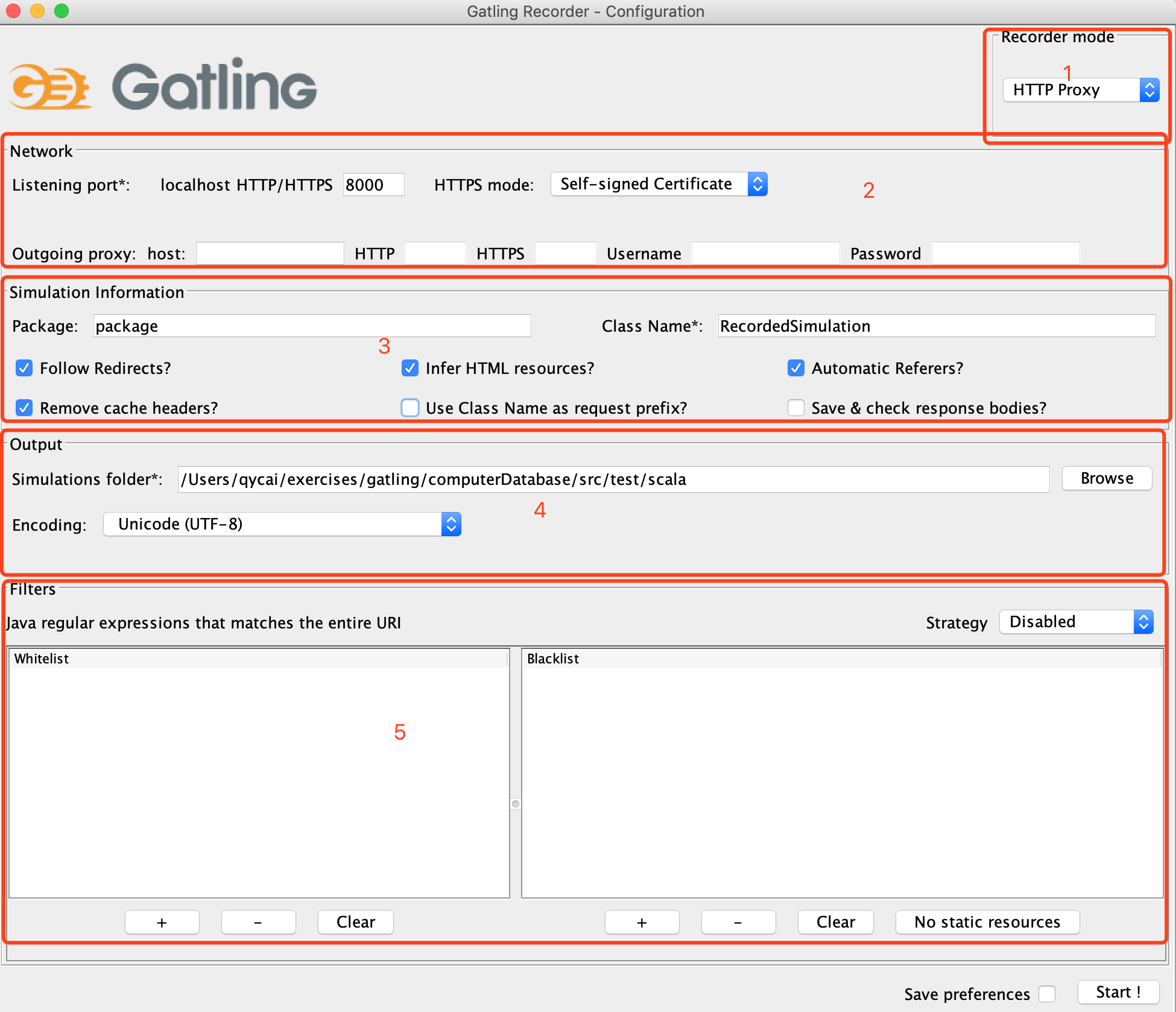Image resolution: width=1176 pixels, height=1012 pixels.
Task: Remove Blacklist entry with minus button
Action: click(x=738, y=922)
